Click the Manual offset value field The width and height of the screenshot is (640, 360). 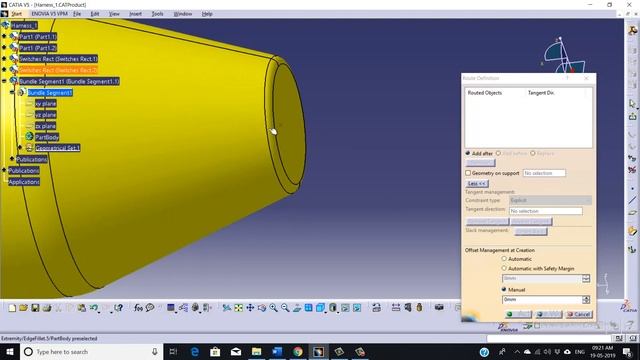[542, 300]
